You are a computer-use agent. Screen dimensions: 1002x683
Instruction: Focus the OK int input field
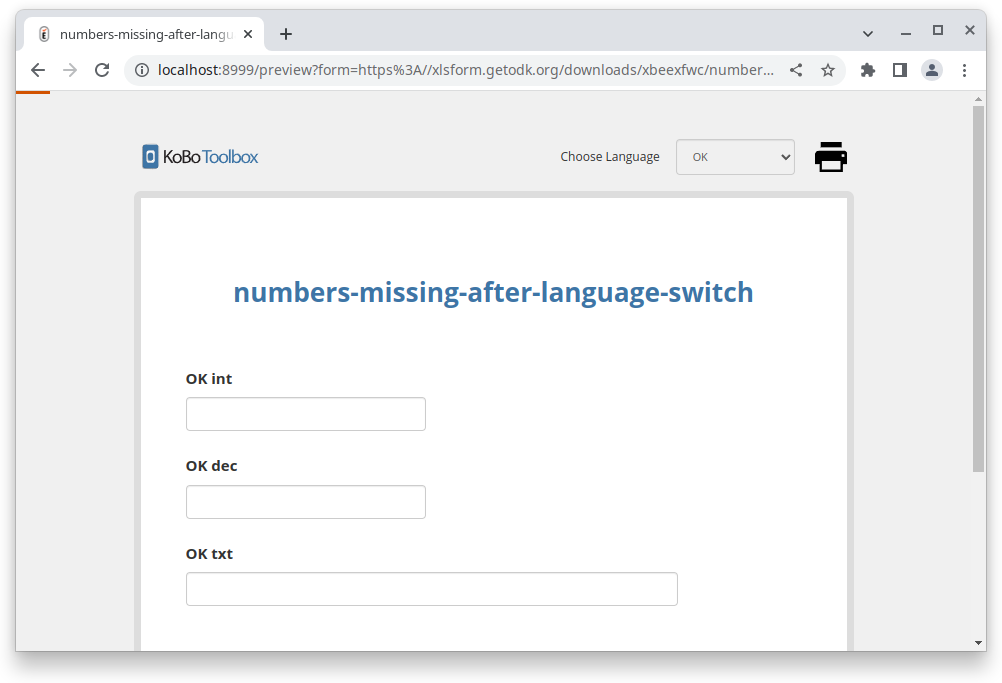coord(305,414)
